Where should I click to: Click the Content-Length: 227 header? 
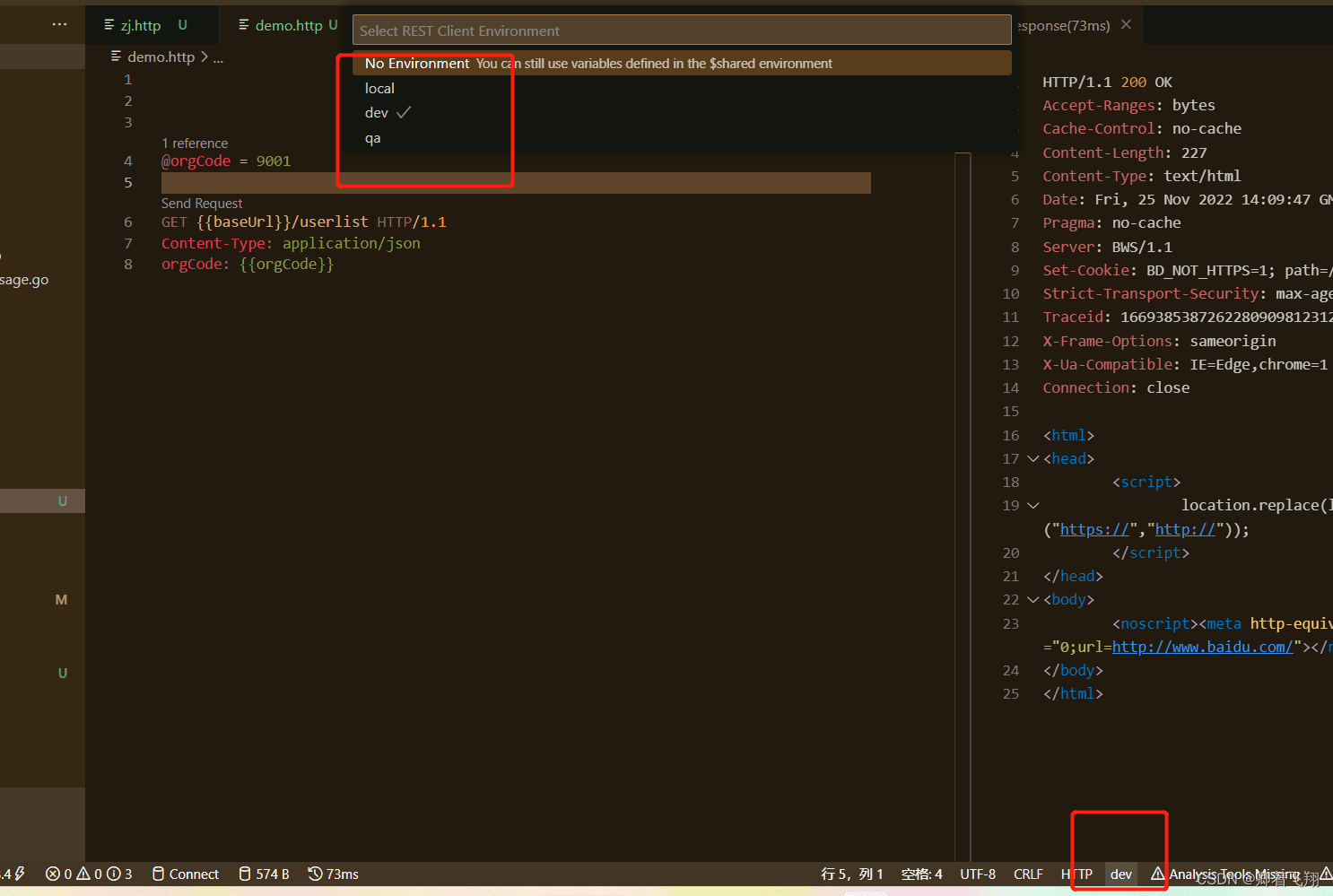click(x=1125, y=153)
